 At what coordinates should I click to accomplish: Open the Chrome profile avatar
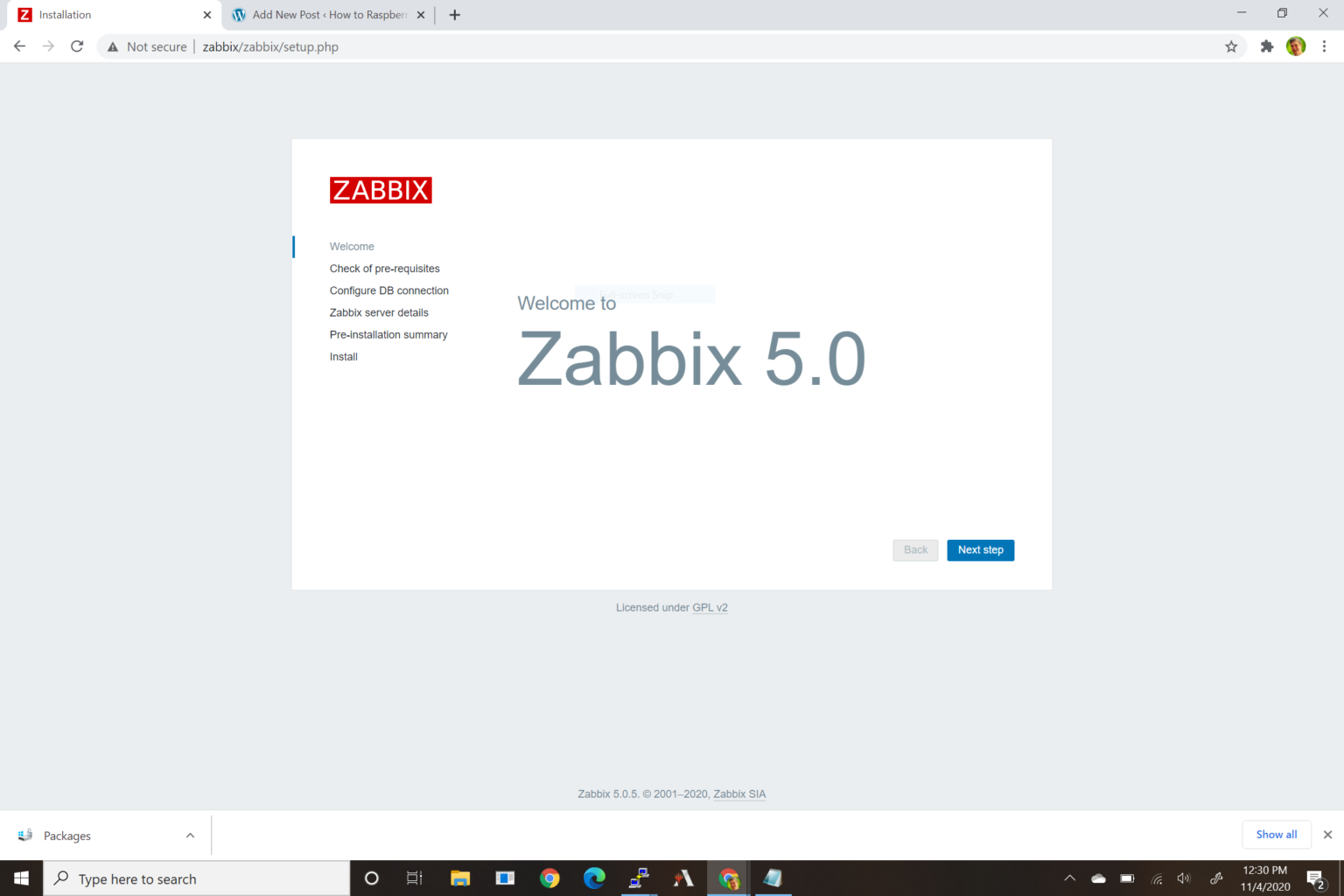(x=1296, y=46)
